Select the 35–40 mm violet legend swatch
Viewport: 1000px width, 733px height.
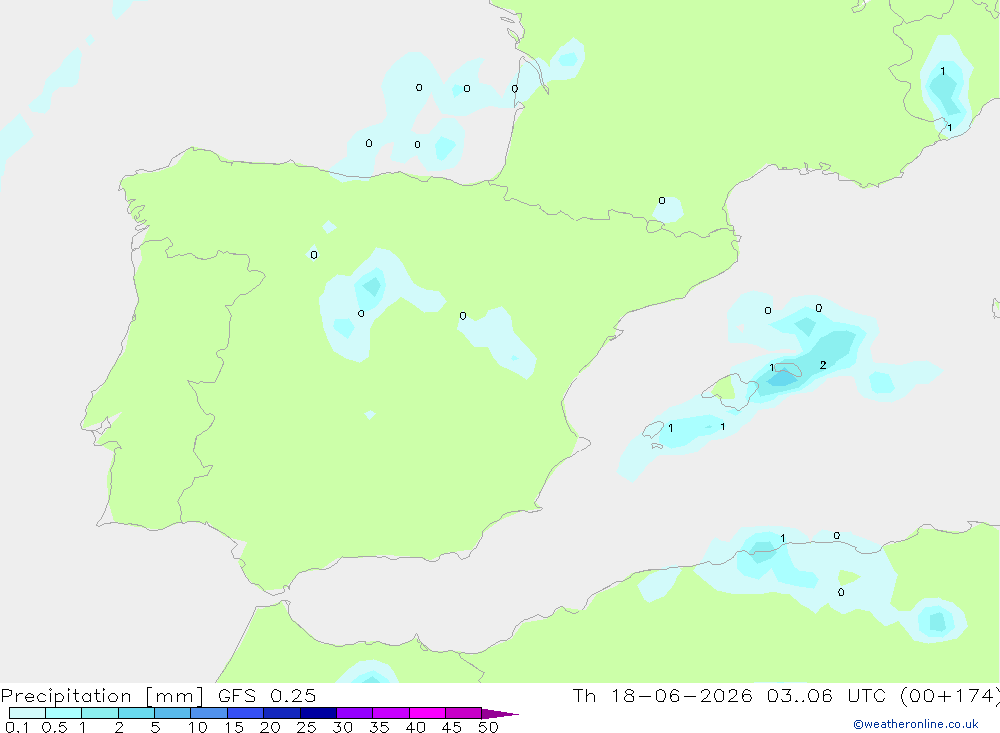(391, 713)
